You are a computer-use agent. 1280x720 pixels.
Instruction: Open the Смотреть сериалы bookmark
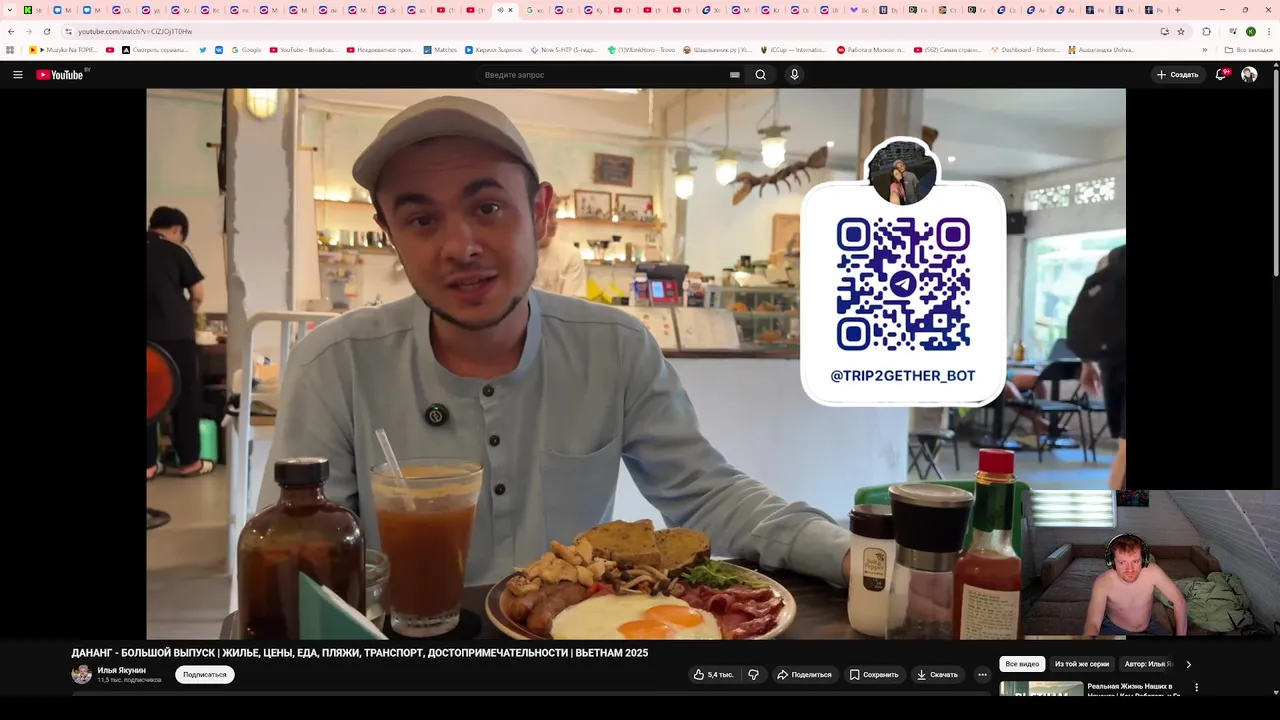(155, 49)
